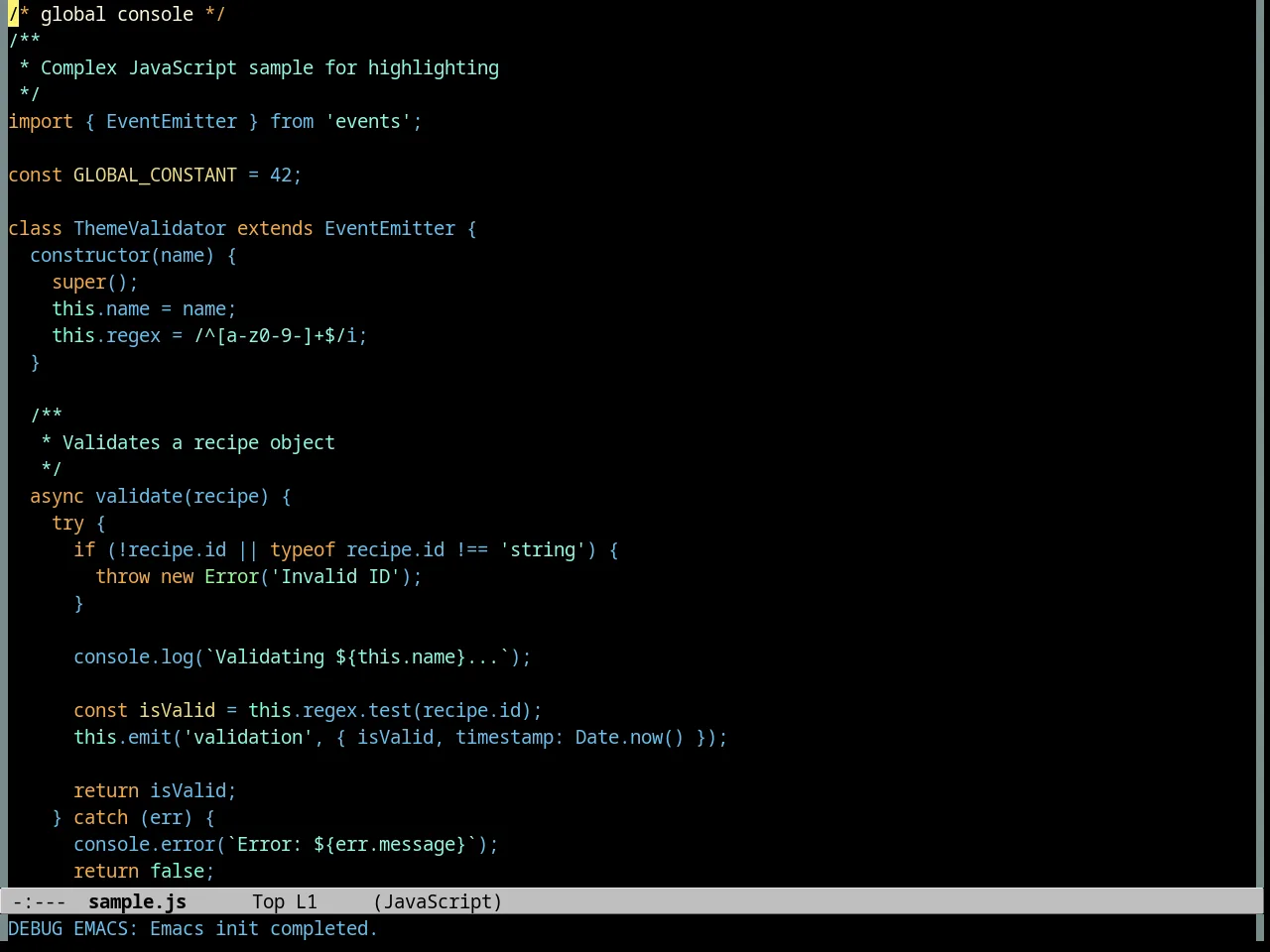Place cursor on 'global console' comment
Image resolution: width=1270 pixels, height=952 pixels.
(x=117, y=14)
